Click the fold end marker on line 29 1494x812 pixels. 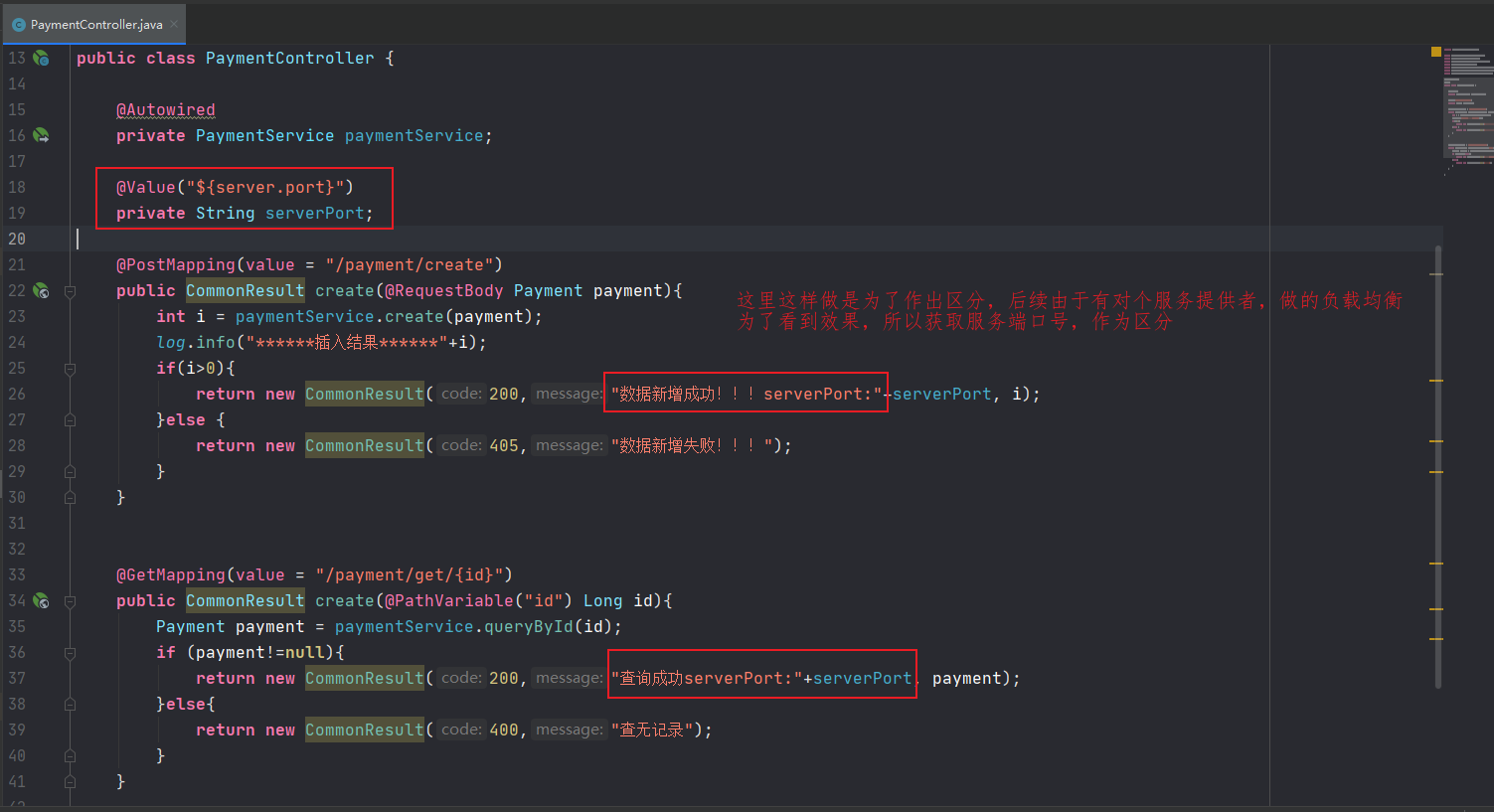70,472
